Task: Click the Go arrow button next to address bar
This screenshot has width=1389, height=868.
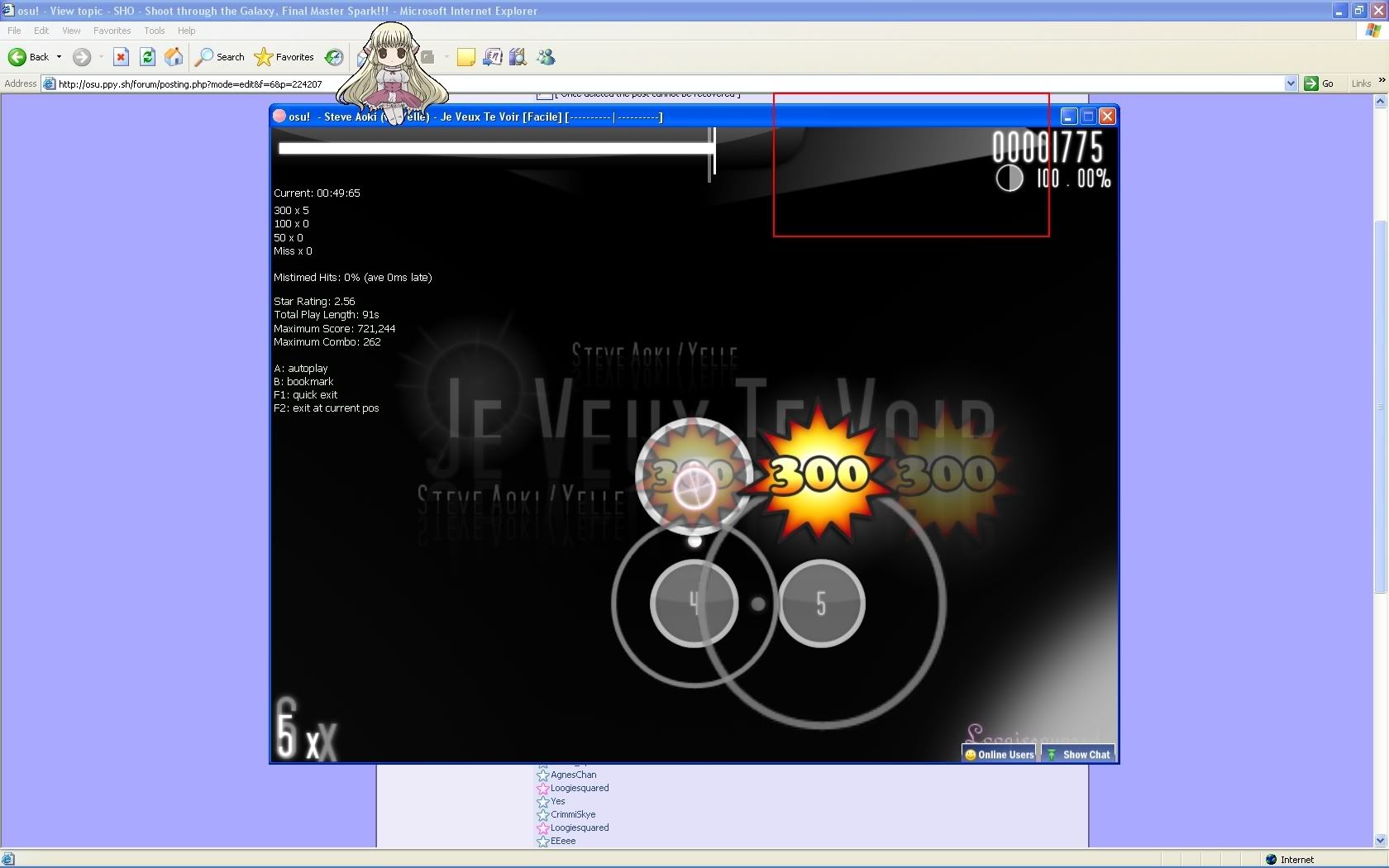Action: (x=1319, y=83)
